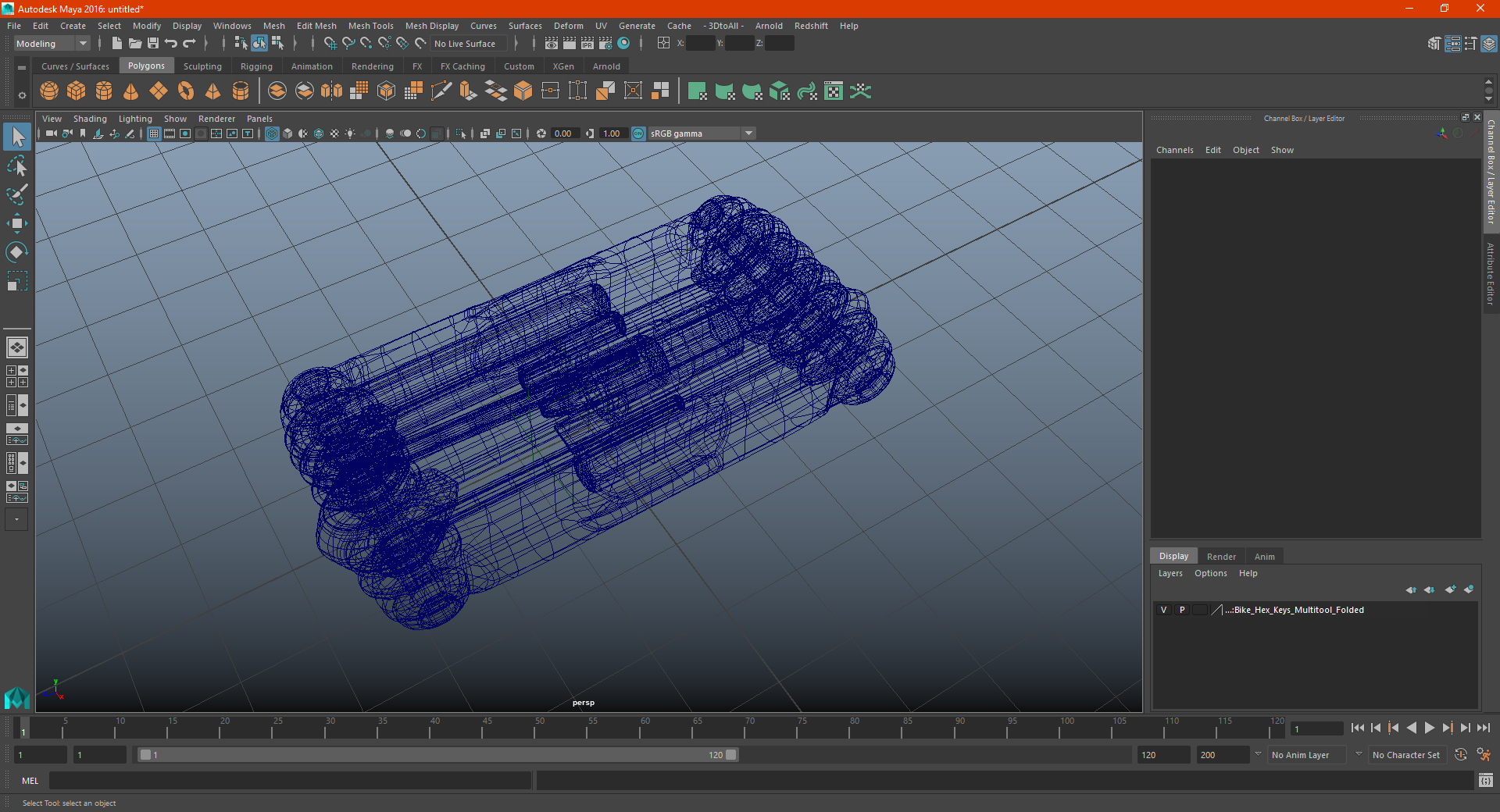Open the Edit Mesh menu

[316, 26]
